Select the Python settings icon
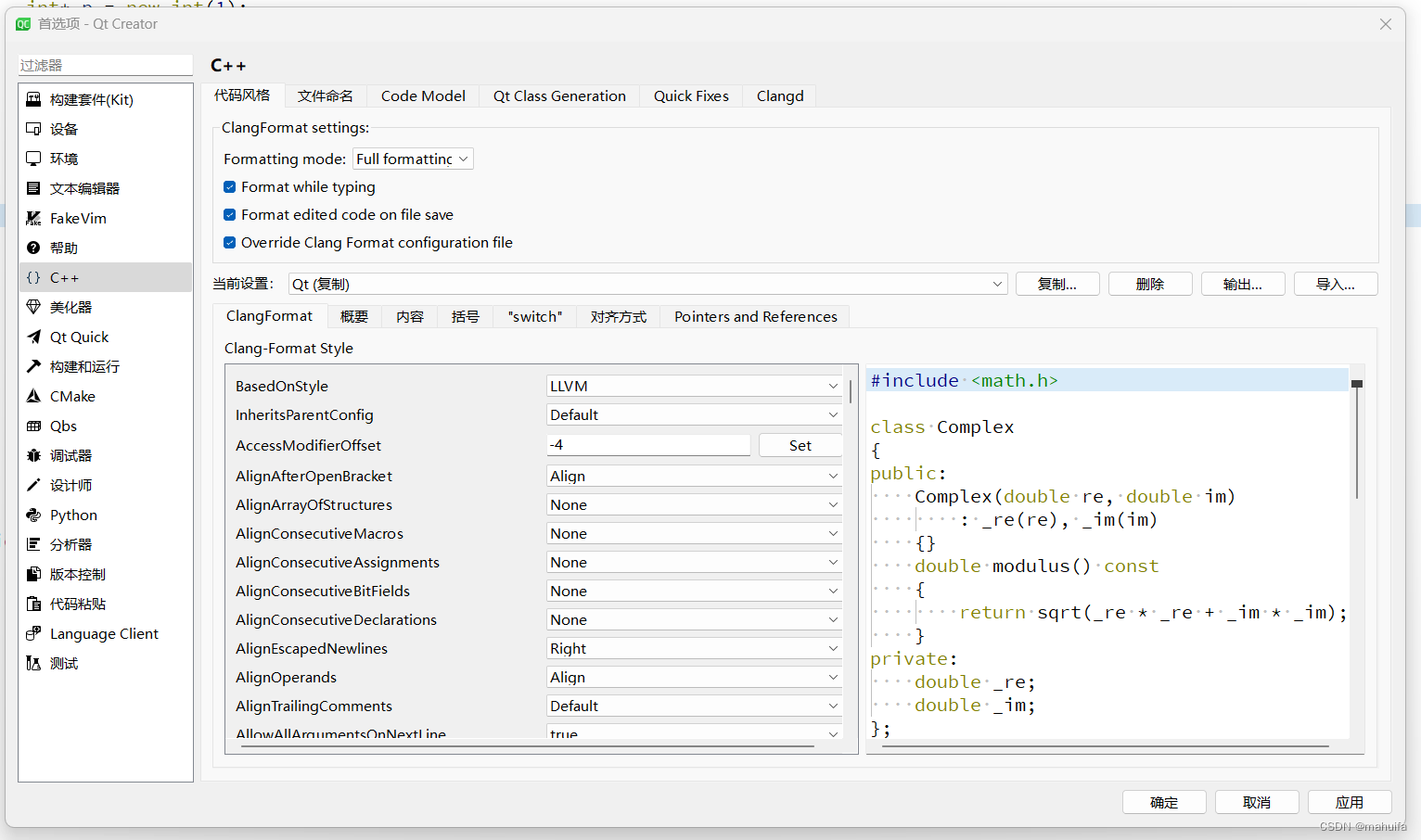This screenshot has height=840, width=1421. [33, 515]
